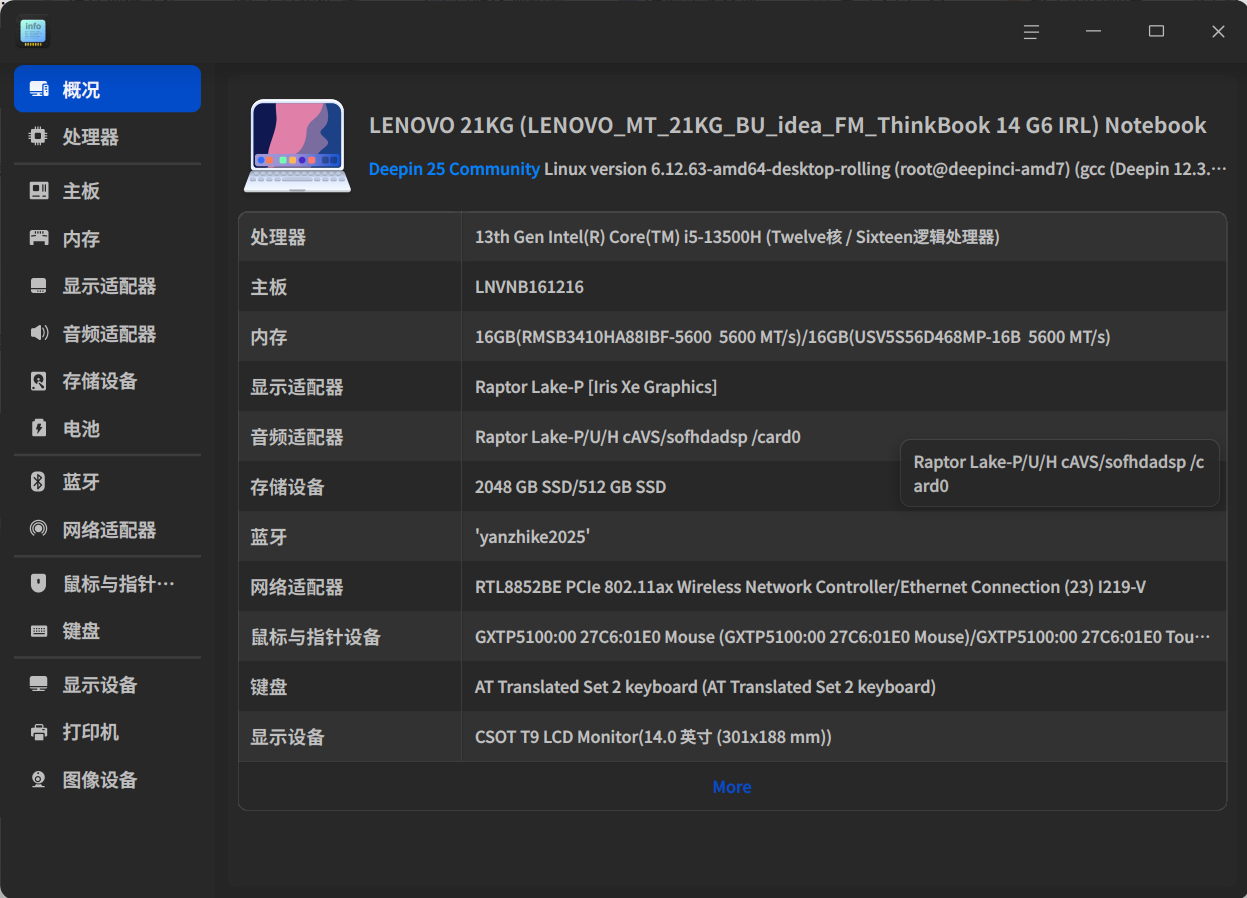
Task: Open the hamburger main menu
Action: (1031, 32)
